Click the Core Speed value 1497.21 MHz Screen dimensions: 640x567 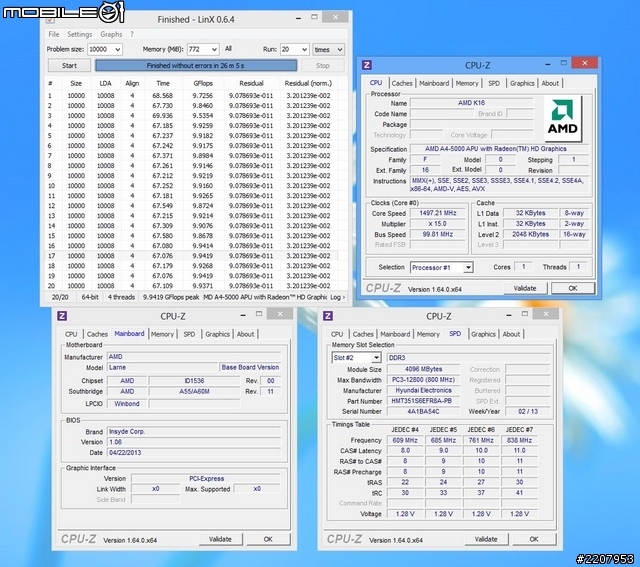(x=438, y=213)
